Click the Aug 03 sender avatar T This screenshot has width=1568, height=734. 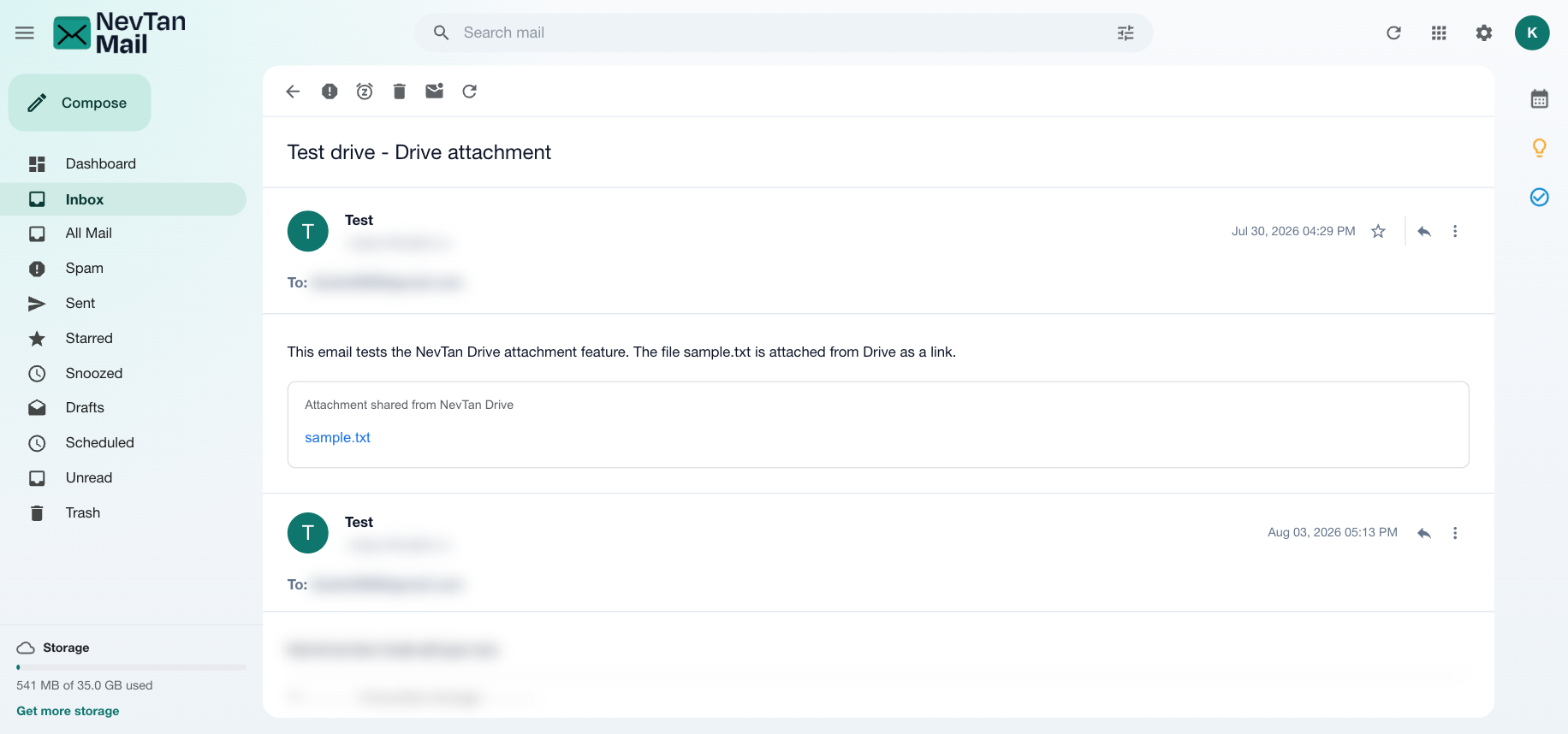(x=308, y=533)
